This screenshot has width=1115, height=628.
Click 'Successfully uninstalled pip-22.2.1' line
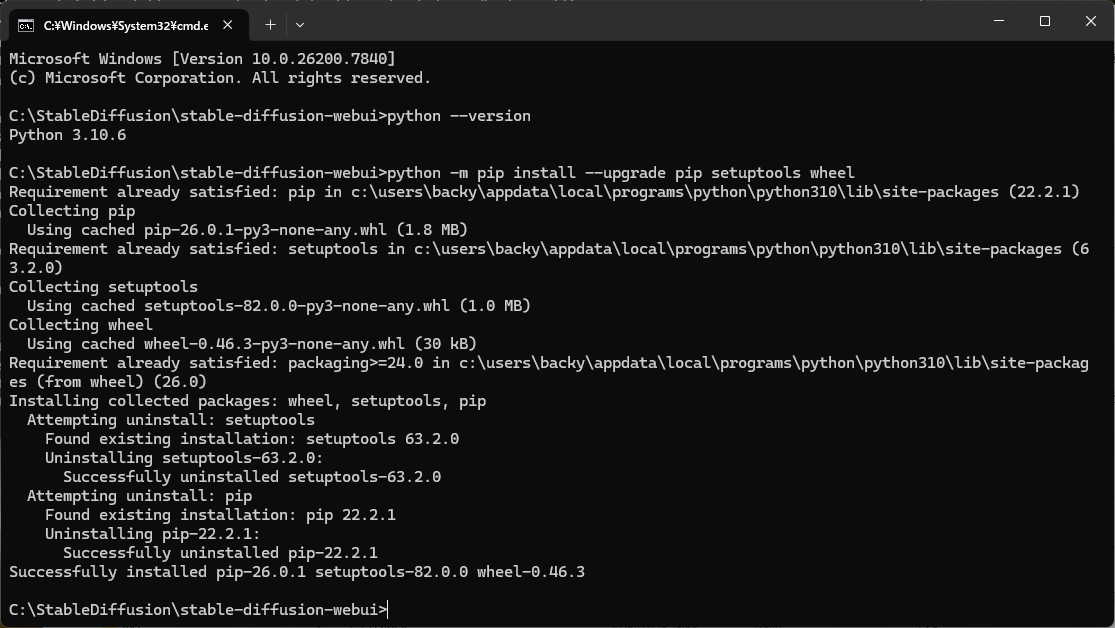[x=220, y=553]
